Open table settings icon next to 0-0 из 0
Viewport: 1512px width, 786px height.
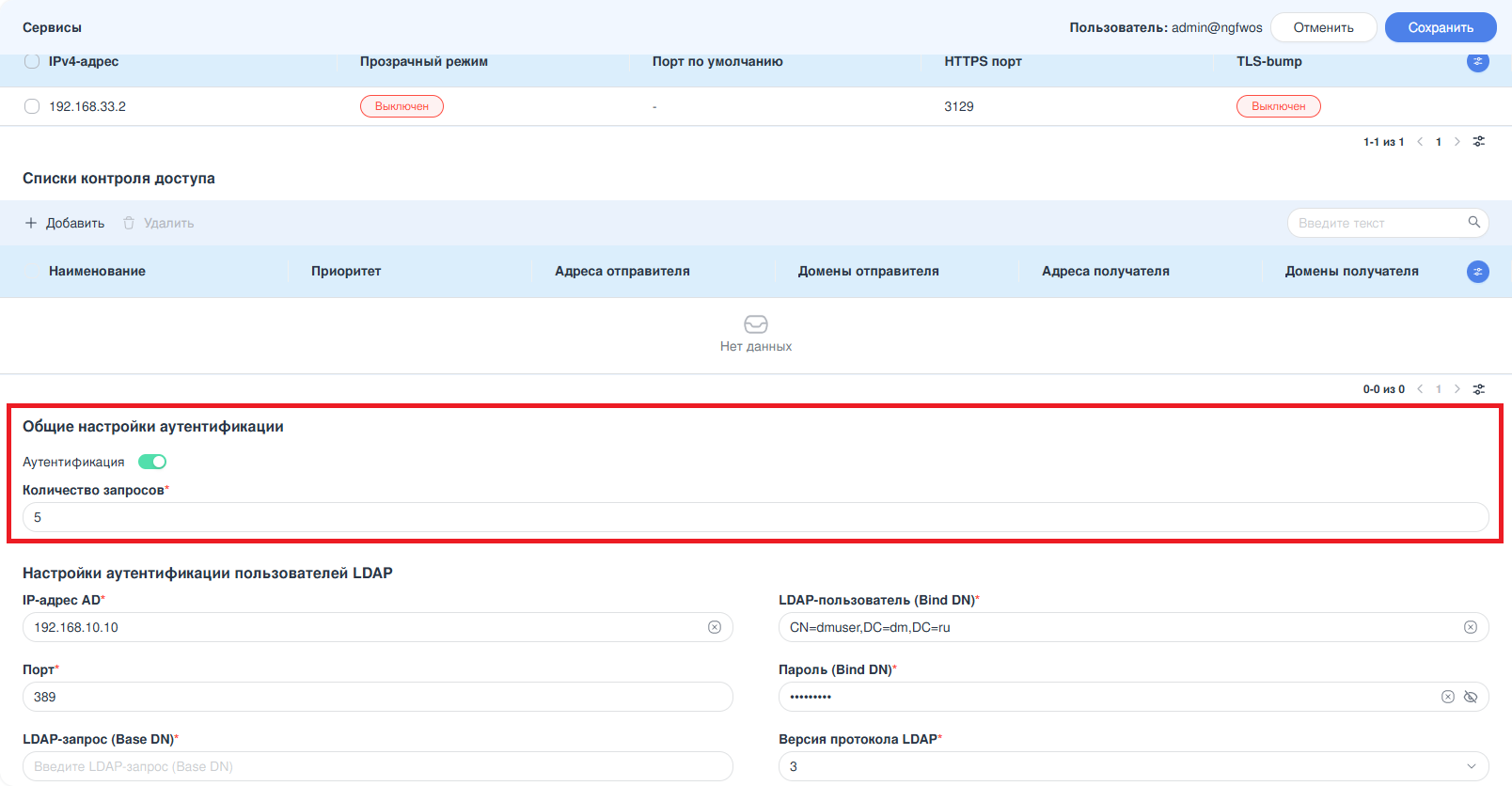click(1479, 389)
